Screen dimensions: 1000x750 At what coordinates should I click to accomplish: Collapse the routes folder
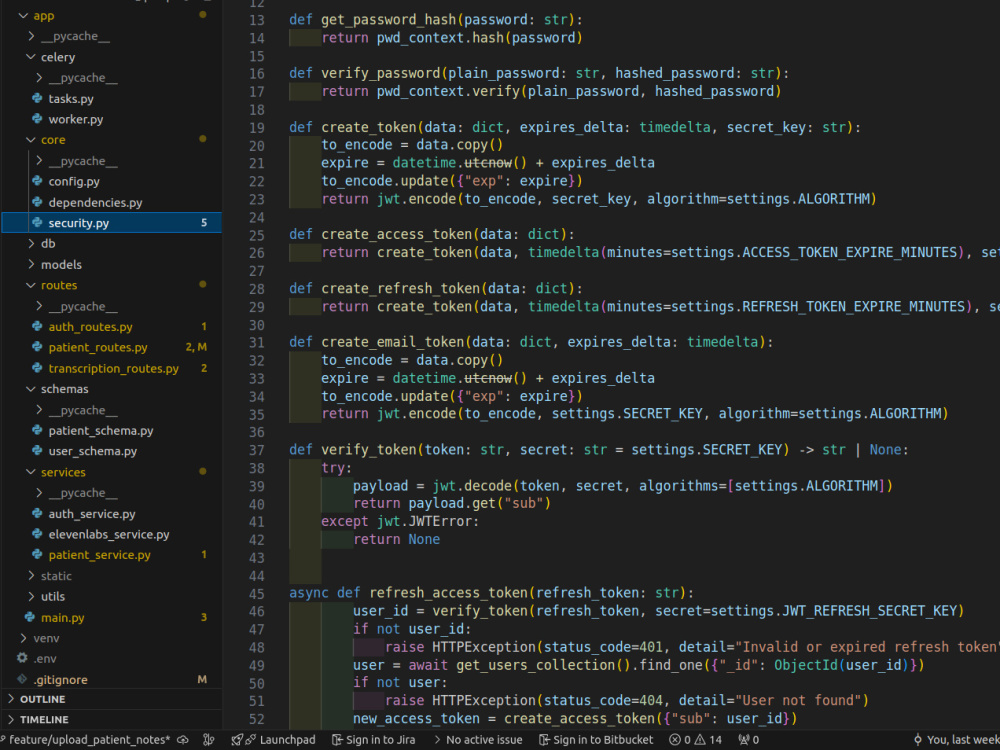(31, 285)
